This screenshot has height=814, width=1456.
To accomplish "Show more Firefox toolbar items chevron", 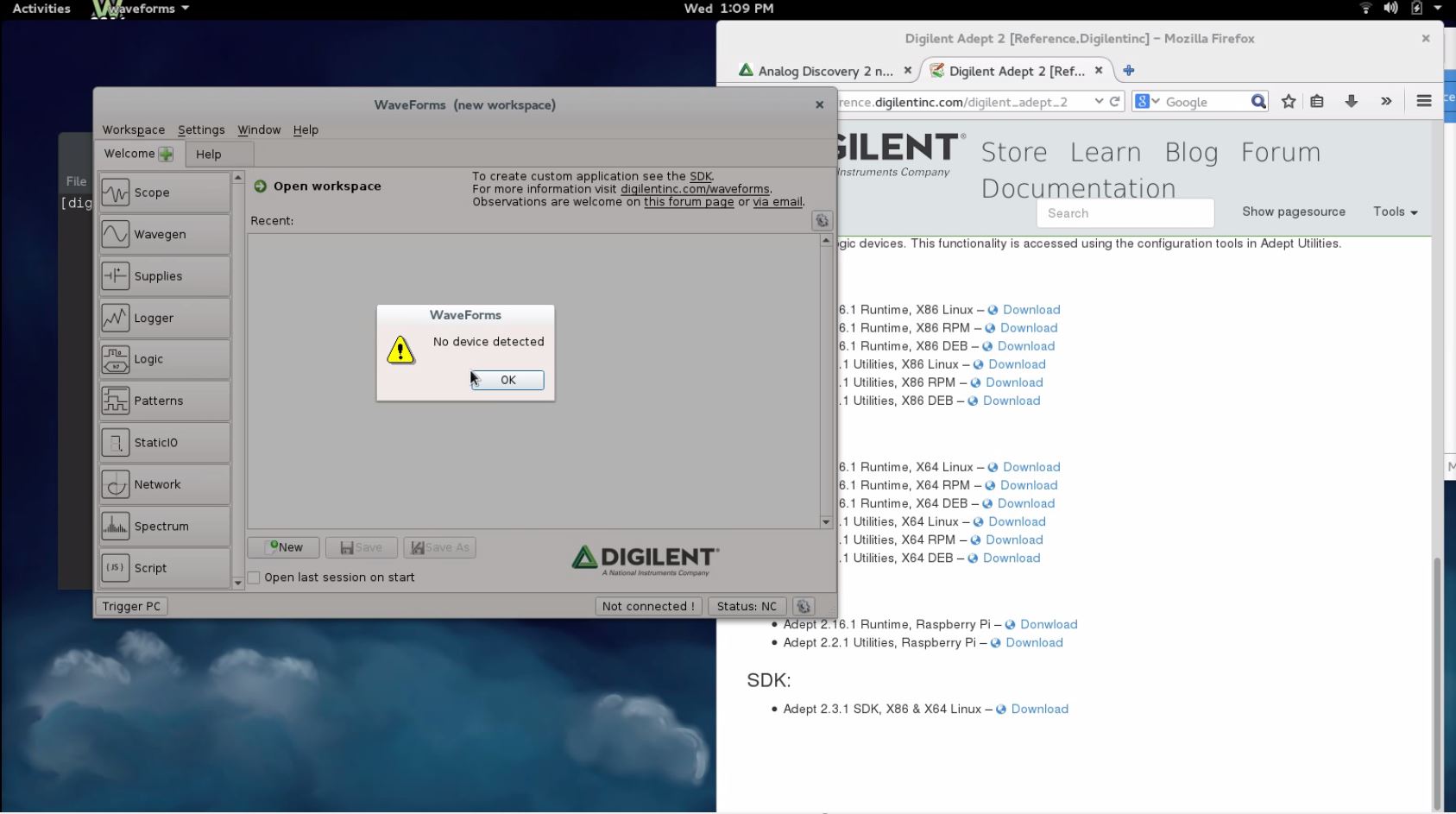I will [1386, 102].
